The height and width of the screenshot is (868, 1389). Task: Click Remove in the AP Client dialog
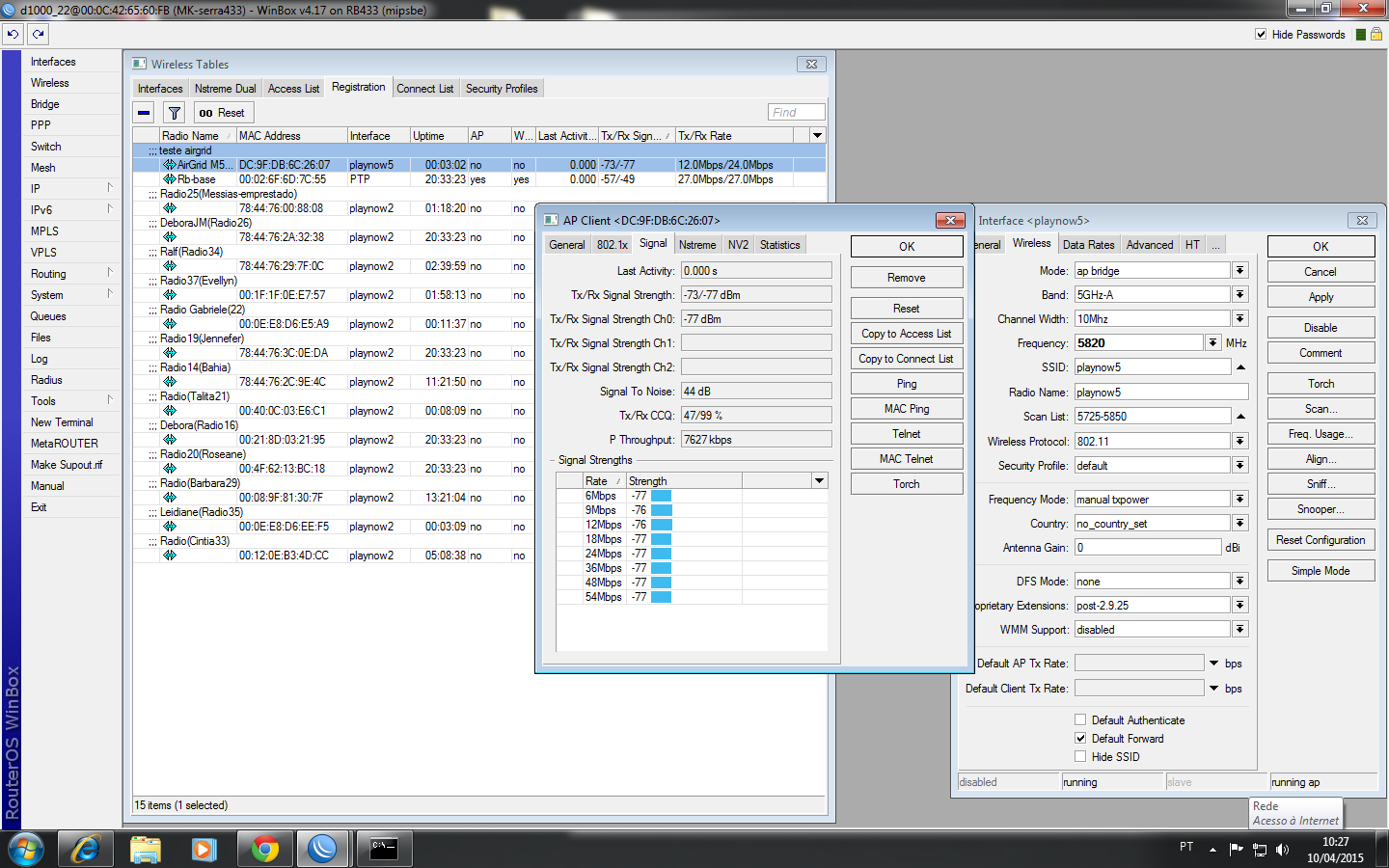click(x=907, y=278)
